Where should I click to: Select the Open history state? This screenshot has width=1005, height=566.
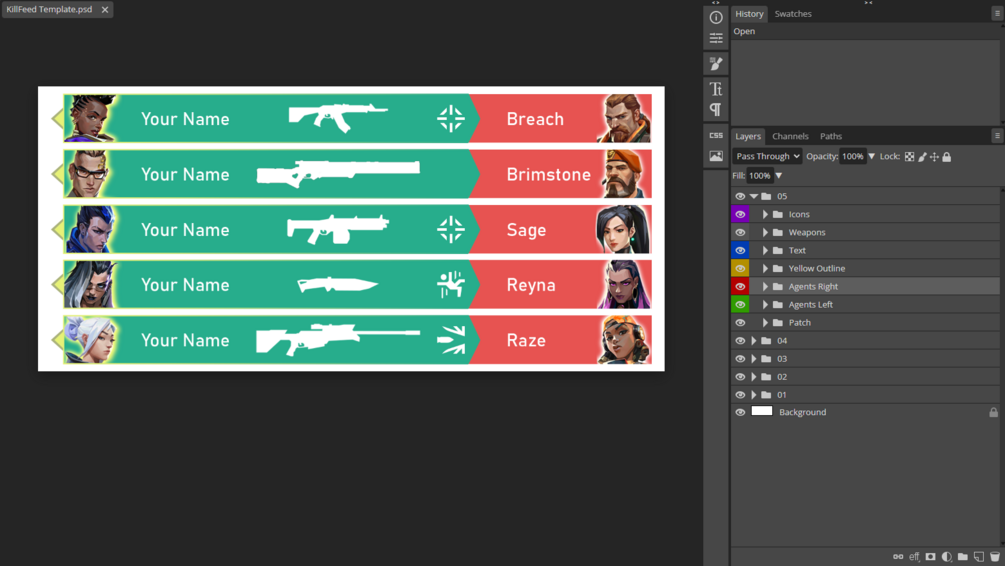pyautogui.click(x=865, y=31)
